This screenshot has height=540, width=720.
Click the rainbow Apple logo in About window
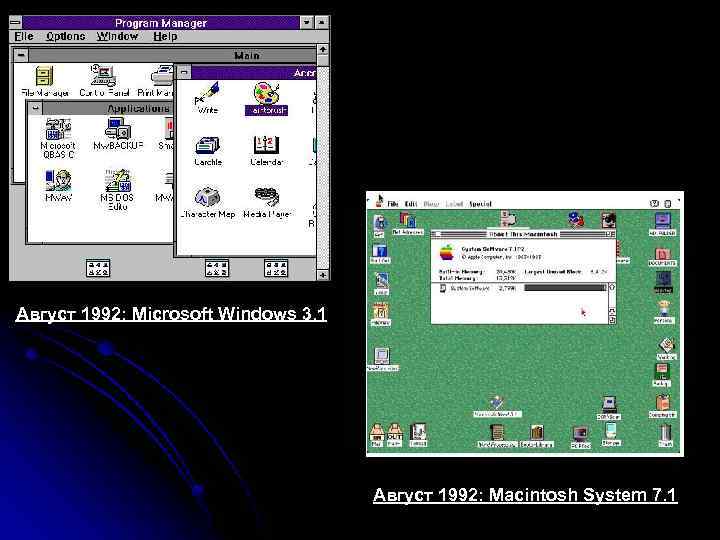446,253
